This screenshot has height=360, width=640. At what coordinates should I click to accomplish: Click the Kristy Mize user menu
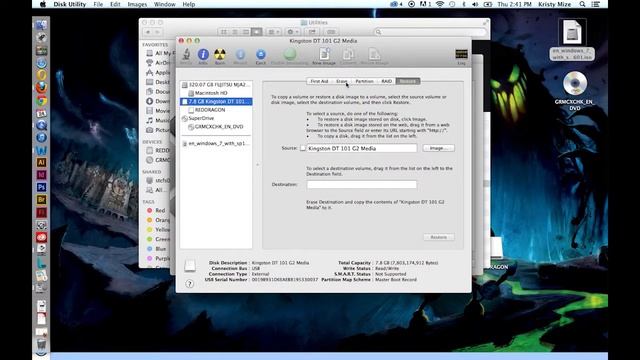[x=555, y=4]
